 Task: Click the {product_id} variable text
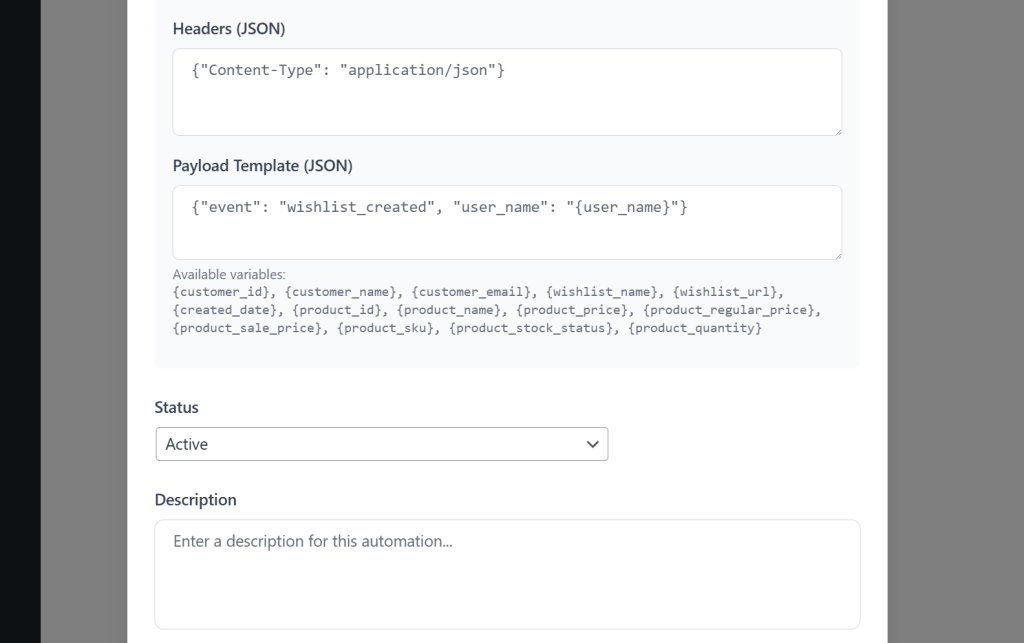[x=336, y=310]
